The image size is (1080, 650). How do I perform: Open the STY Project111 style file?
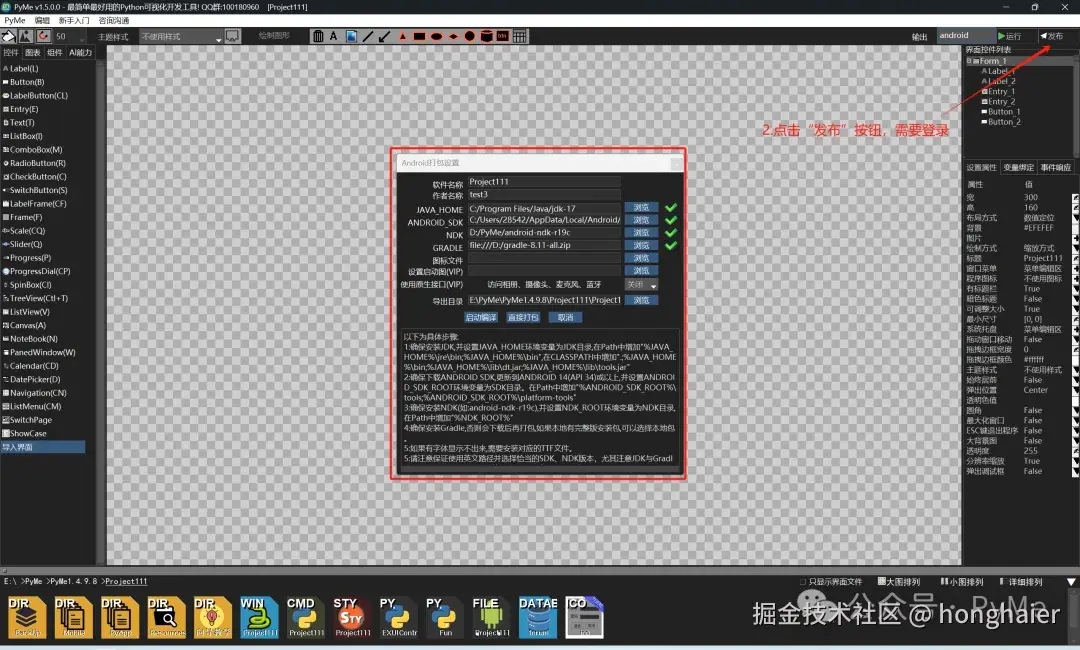click(353, 617)
